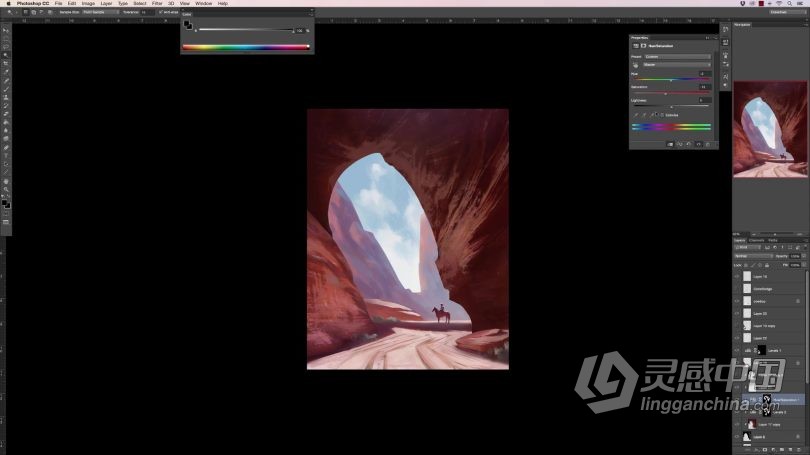Click the create new layer icon

pyautogui.click(x=790, y=449)
